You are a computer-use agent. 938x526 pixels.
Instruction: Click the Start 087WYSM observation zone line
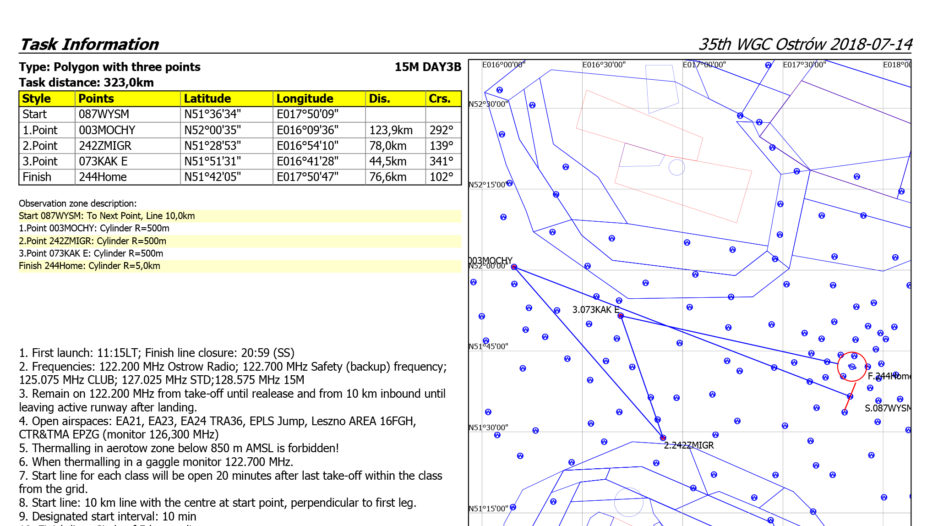tap(107, 215)
